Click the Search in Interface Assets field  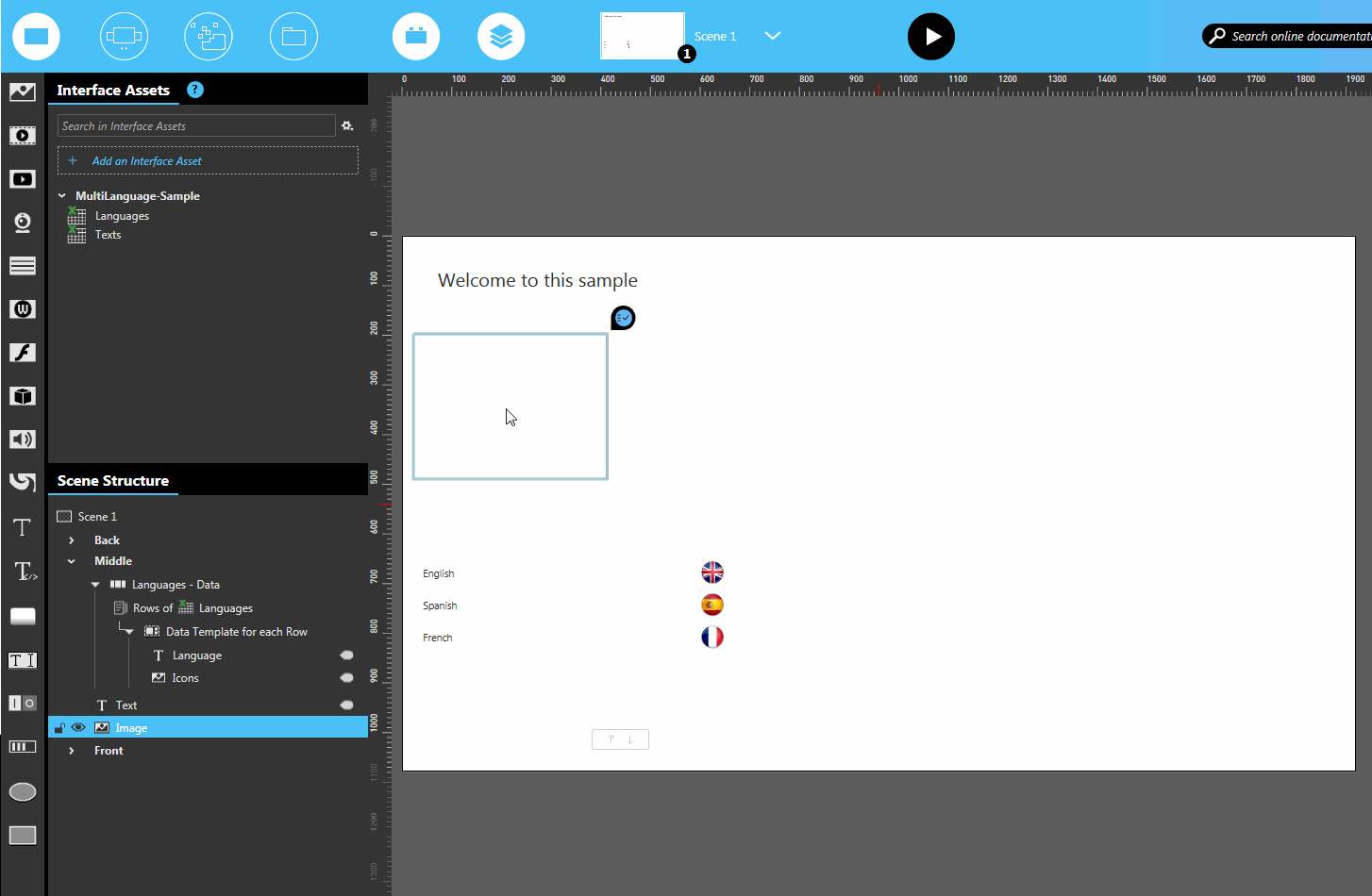(x=196, y=124)
